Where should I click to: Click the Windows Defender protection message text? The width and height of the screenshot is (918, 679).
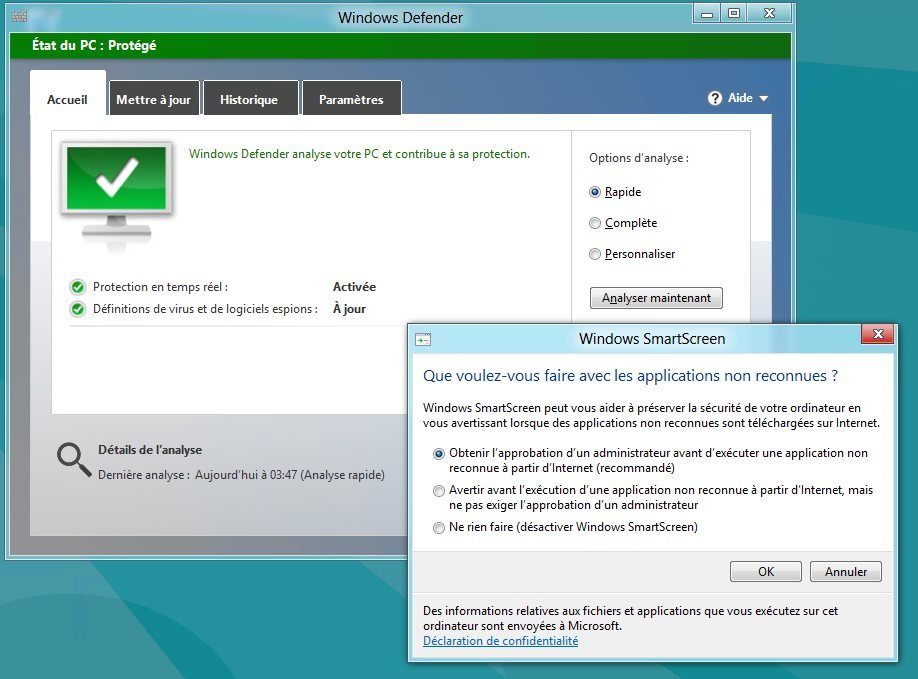pos(359,154)
